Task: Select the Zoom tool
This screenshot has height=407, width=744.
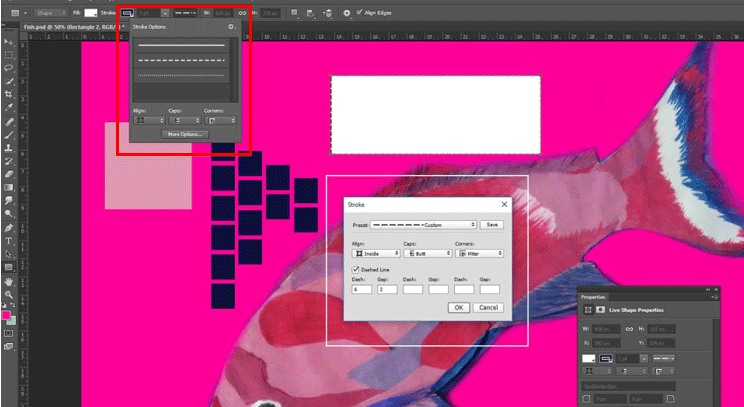Action: 9,295
